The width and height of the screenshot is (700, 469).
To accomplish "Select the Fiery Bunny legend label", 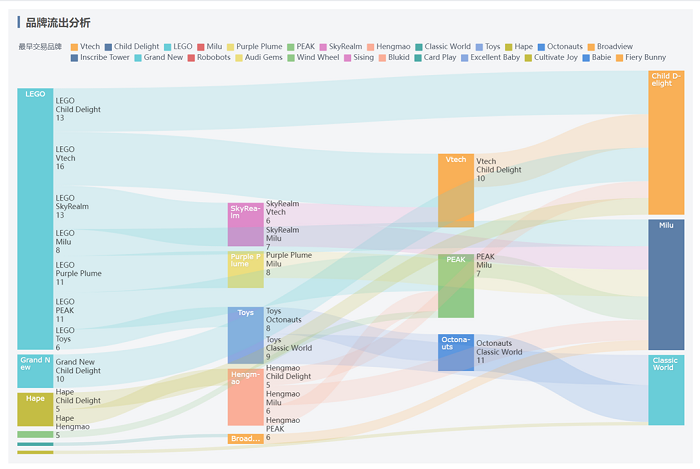I will [645, 57].
